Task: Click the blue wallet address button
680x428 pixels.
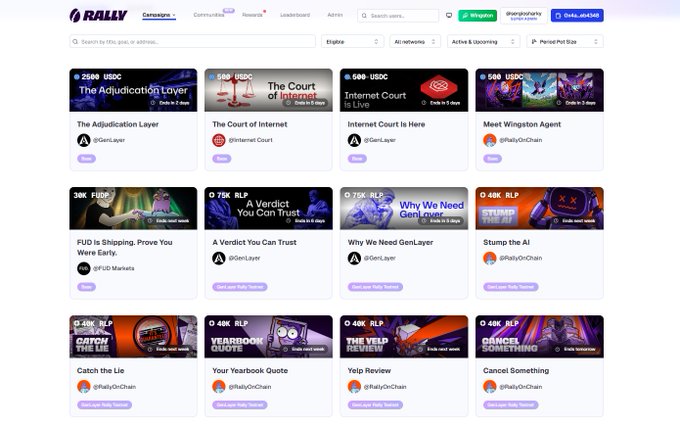Action: coord(577,16)
